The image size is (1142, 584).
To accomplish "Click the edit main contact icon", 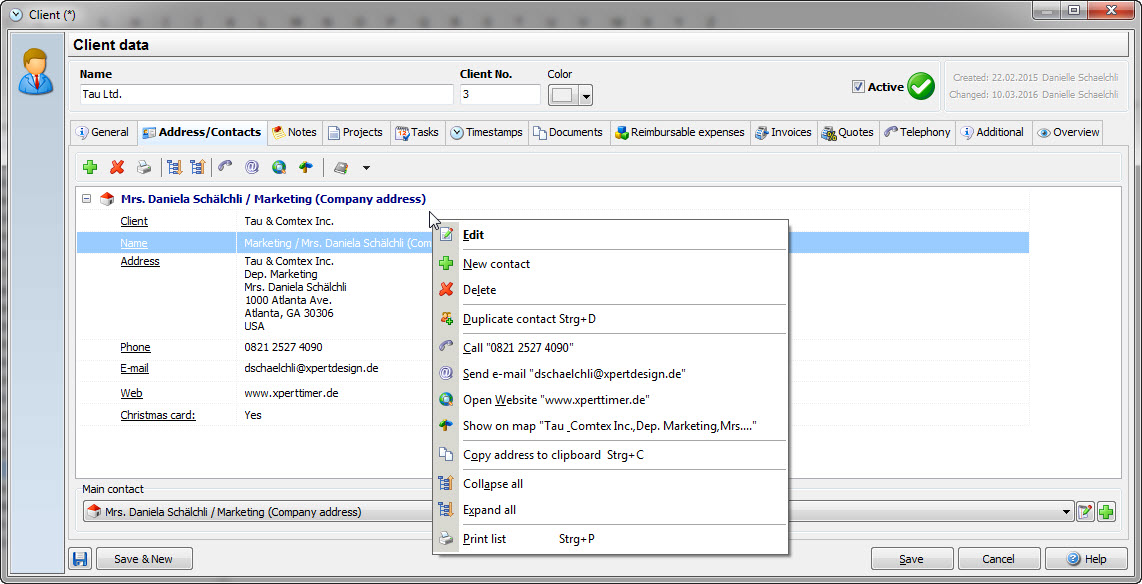I will pyautogui.click(x=1085, y=512).
